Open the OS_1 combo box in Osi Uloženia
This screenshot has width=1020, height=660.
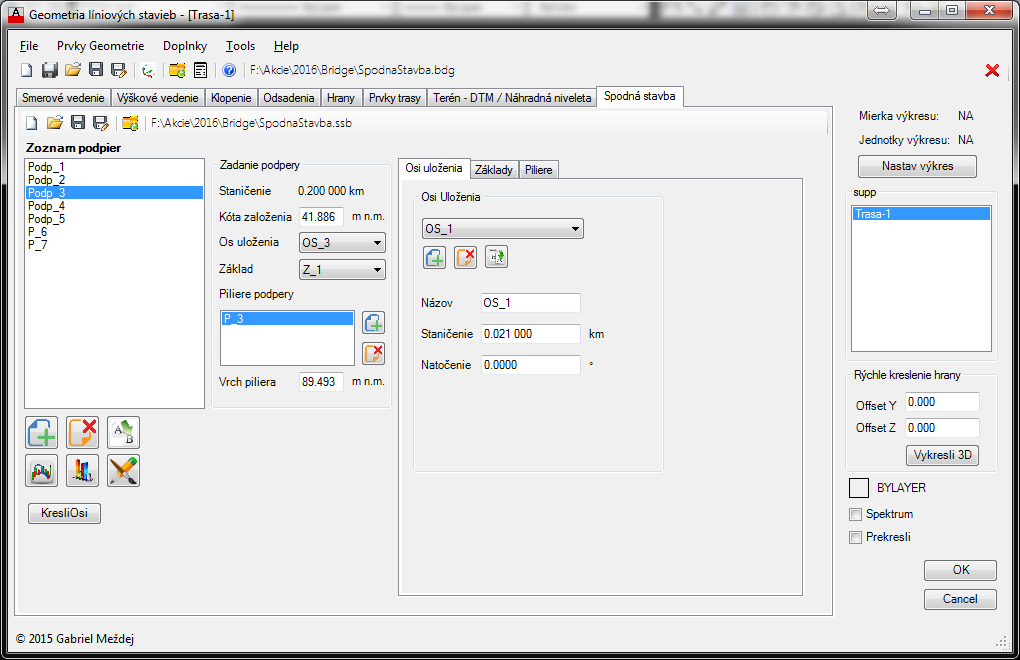[503, 229]
